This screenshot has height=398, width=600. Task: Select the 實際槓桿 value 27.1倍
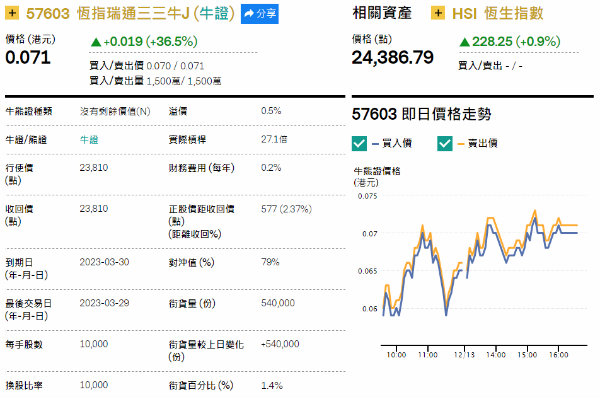point(274,139)
